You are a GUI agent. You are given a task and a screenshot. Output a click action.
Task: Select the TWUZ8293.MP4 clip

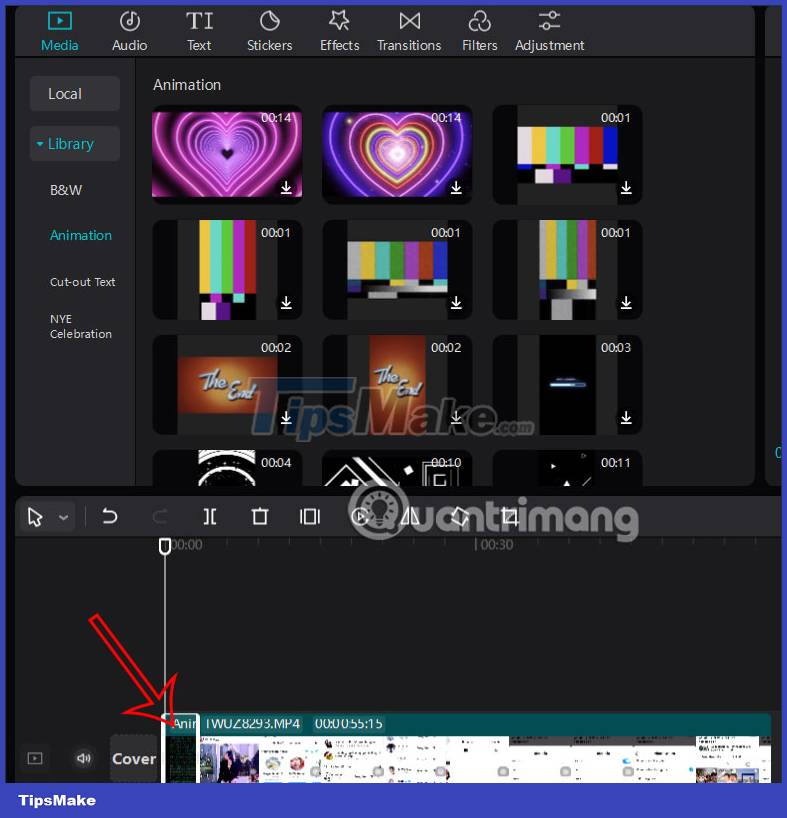click(485, 748)
